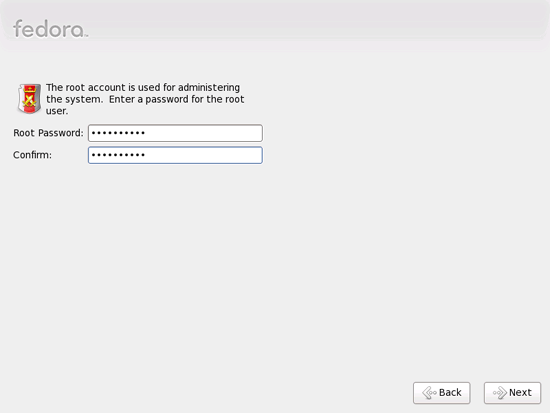Image resolution: width=550 pixels, height=413 pixels.
Task: Click the trademark symbol beside fedora logo
Action: [86, 36]
